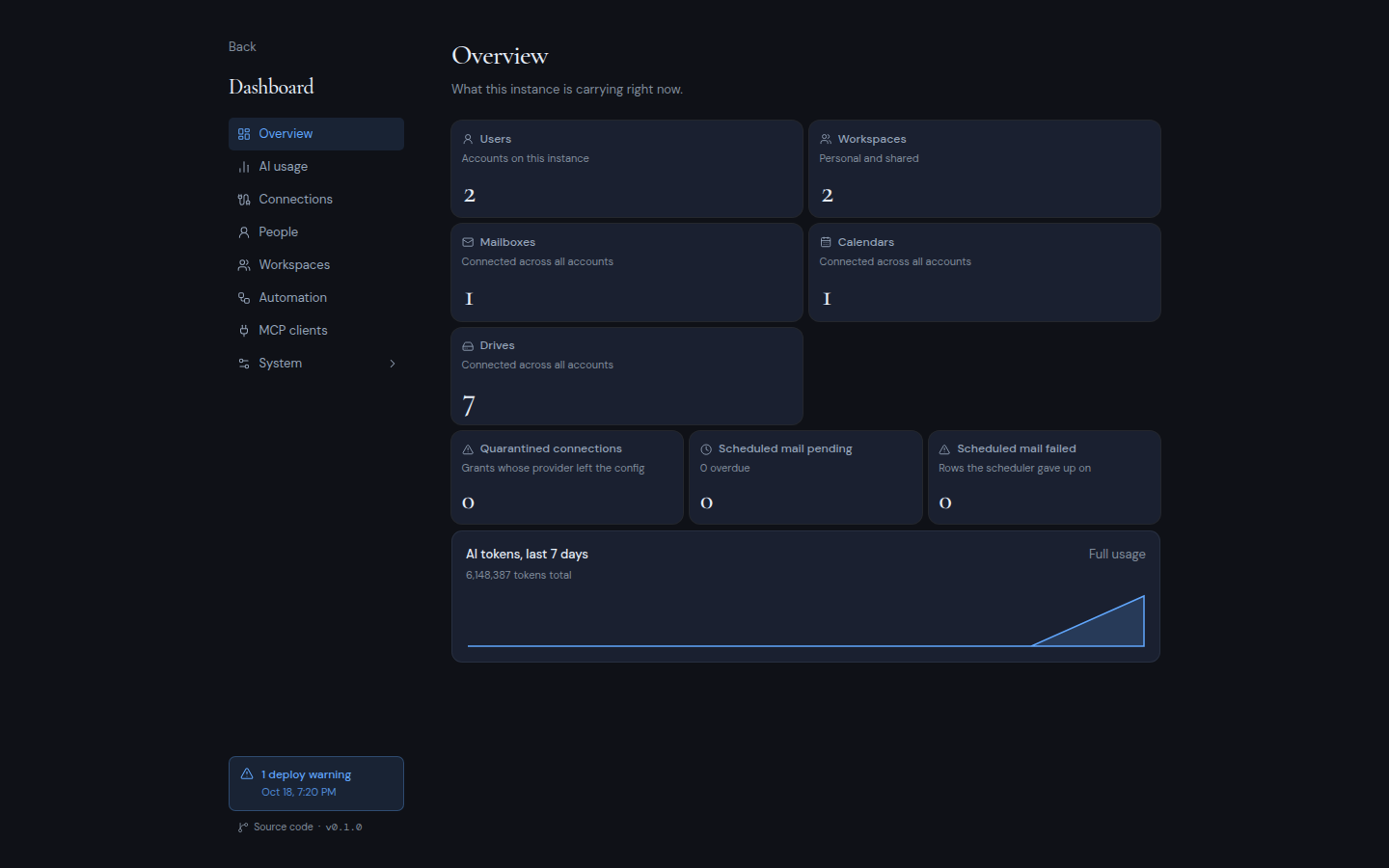Viewport: 1389px width, 868px height.
Task: Click 'Accounts on this instance' text
Action: pos(525,158)
